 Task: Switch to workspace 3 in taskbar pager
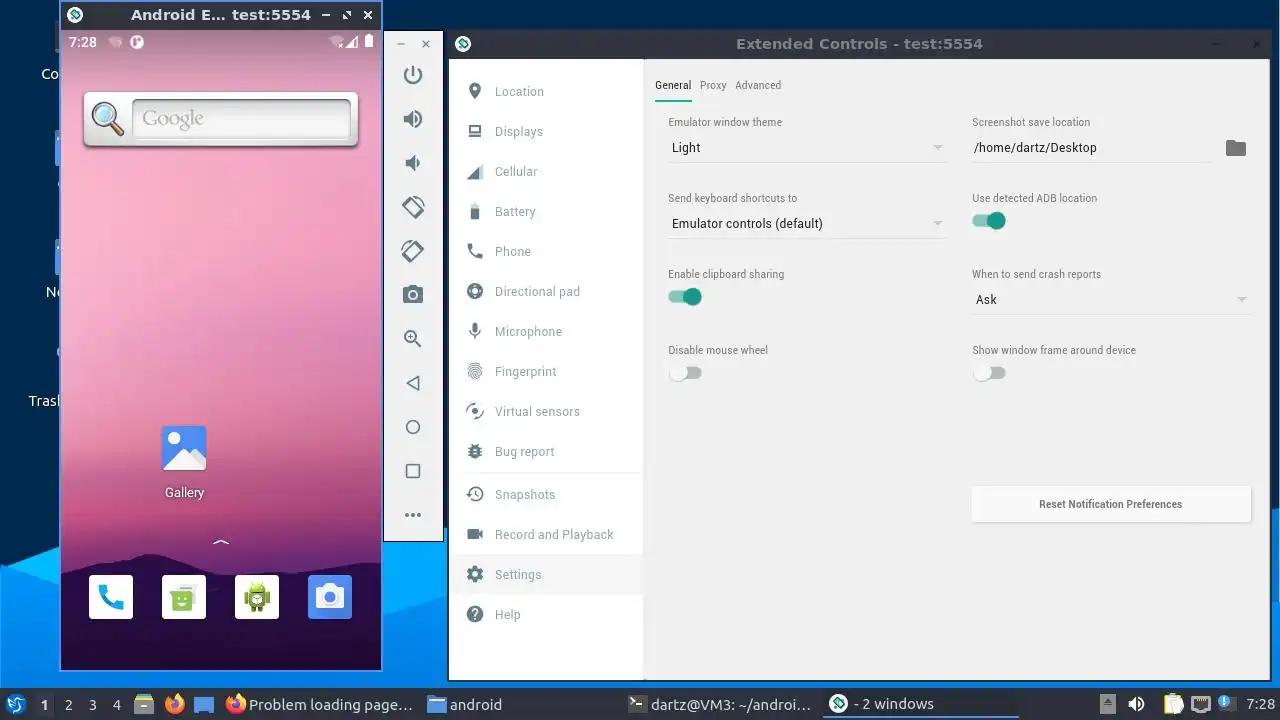93,705
